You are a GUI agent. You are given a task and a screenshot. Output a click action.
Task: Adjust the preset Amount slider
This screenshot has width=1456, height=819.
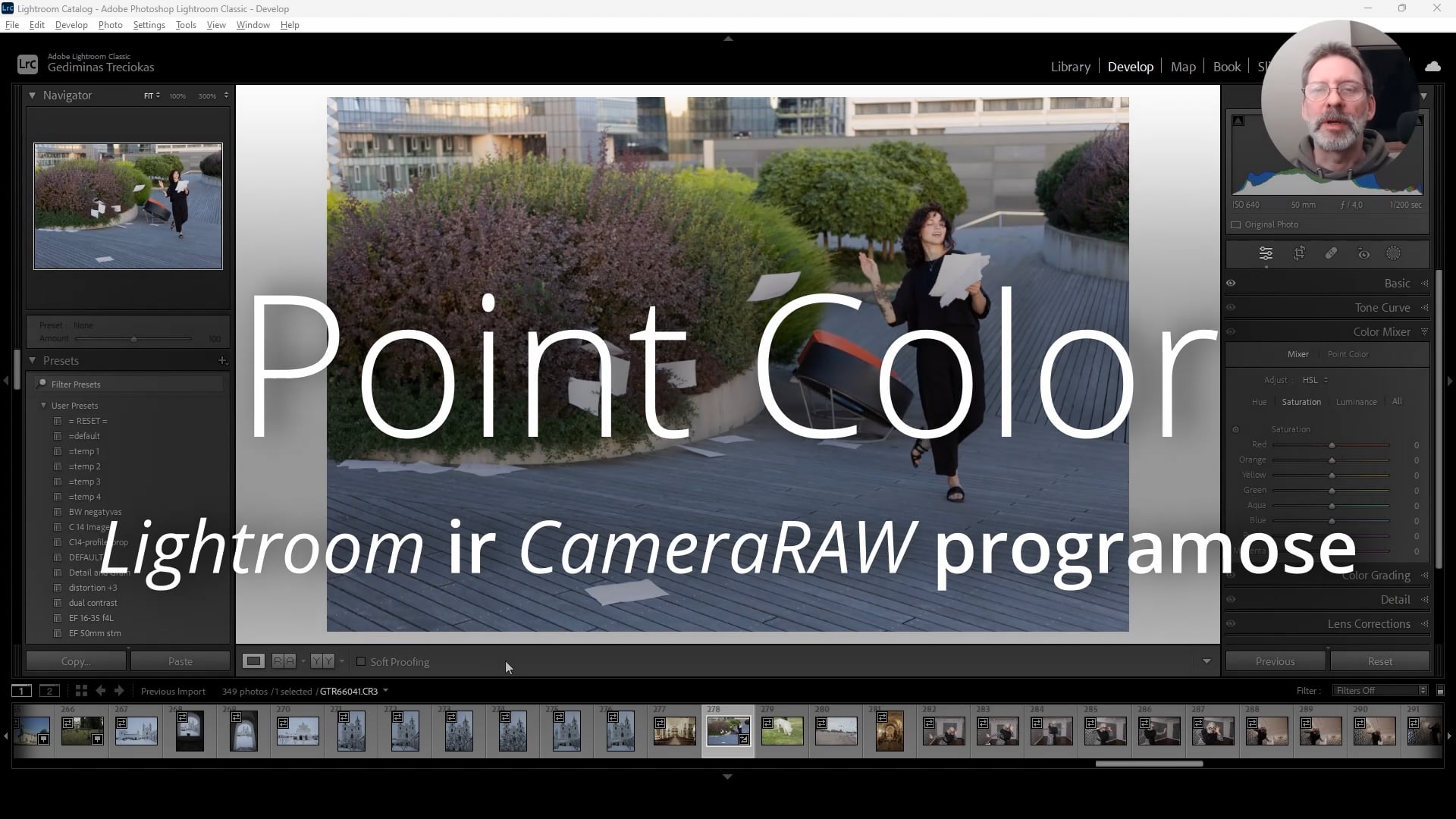(x=133, y=339)
